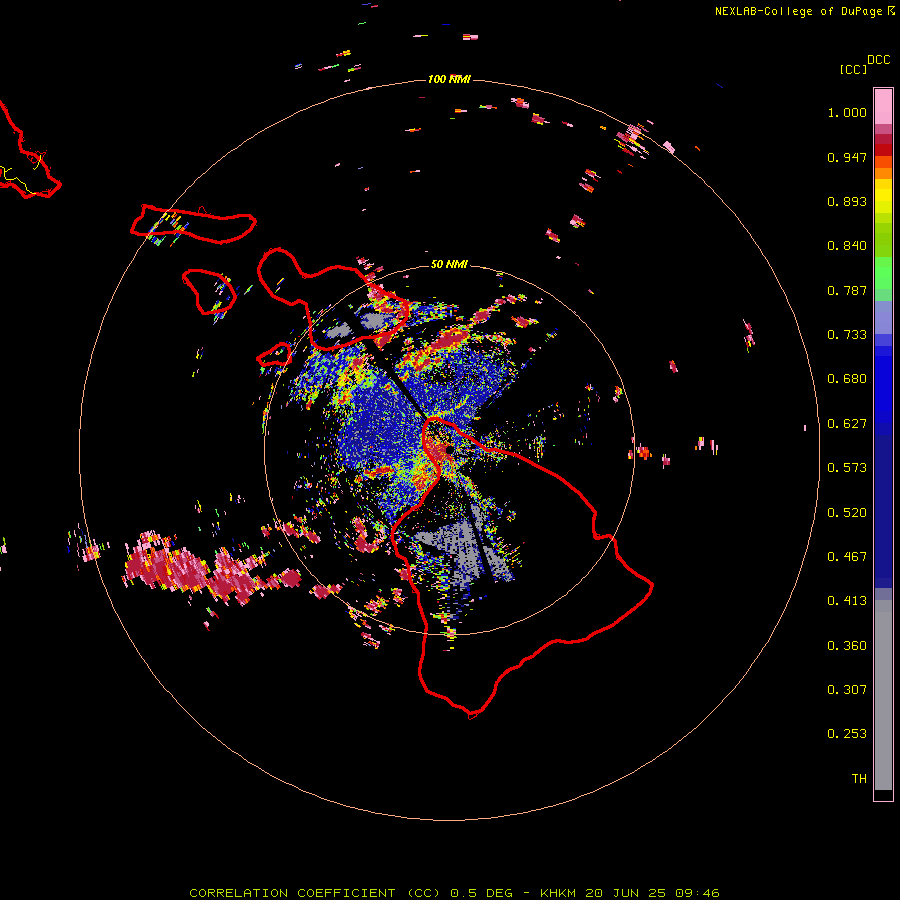
Task: Click the [CC] units label
Action: pyautogui.click(x=853, y=69)
